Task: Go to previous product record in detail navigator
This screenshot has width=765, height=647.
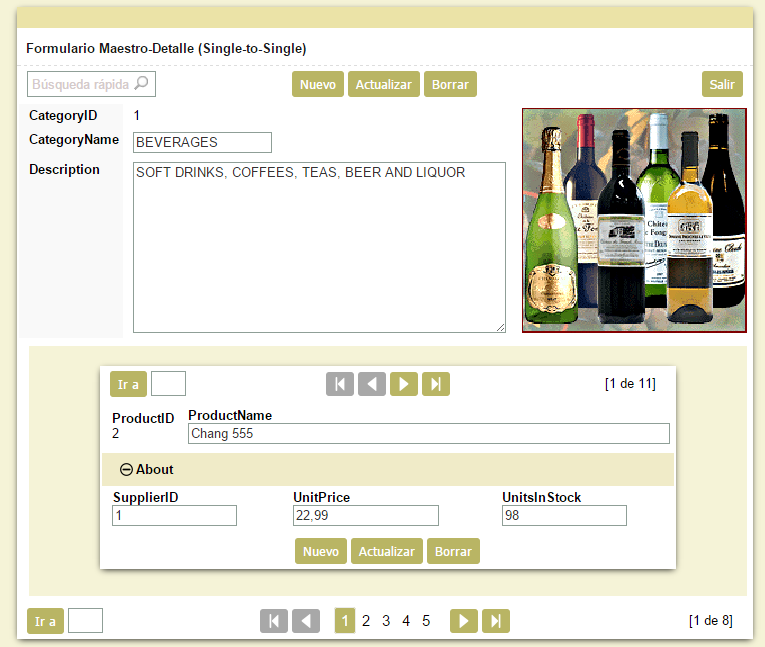Action: 372,384
